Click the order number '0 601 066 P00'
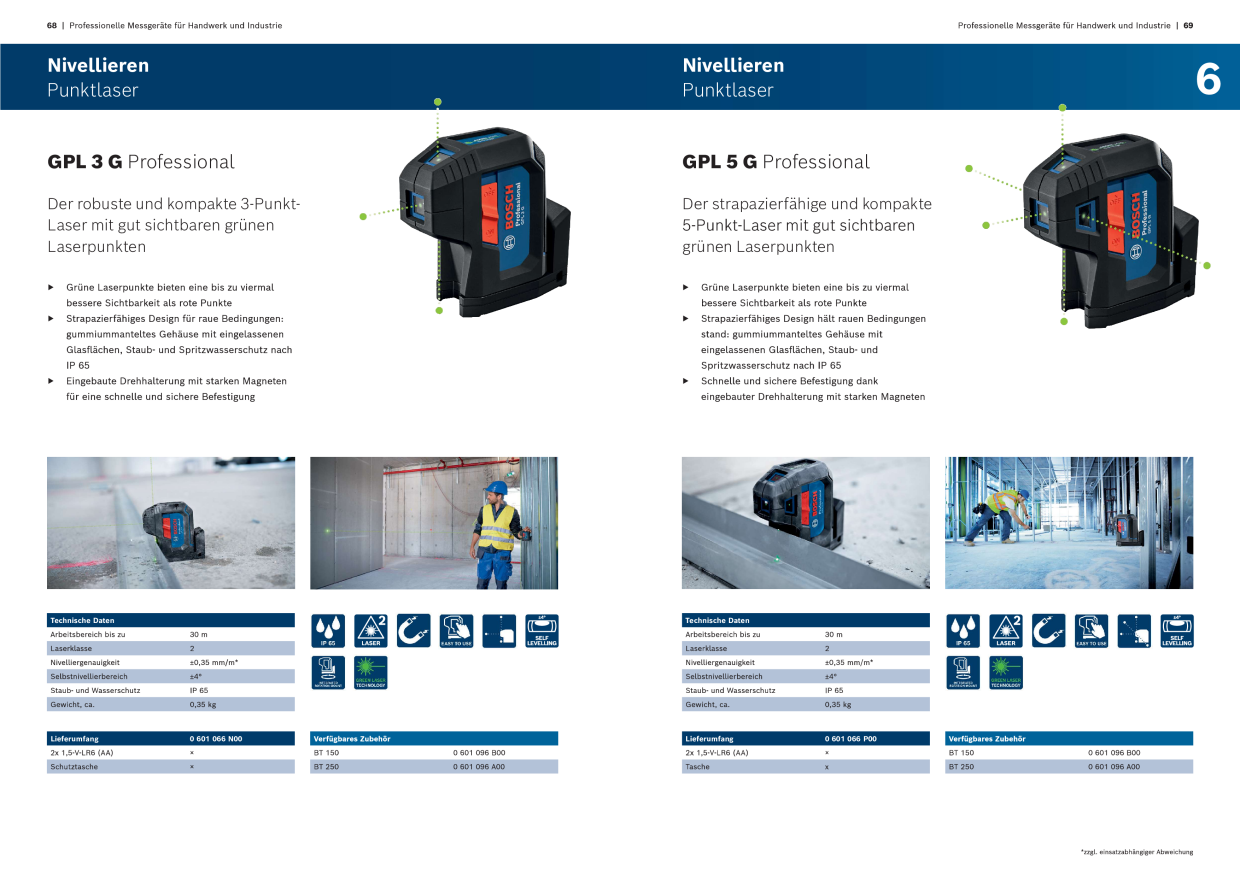The image size is (1240, 876). [851, 739]
